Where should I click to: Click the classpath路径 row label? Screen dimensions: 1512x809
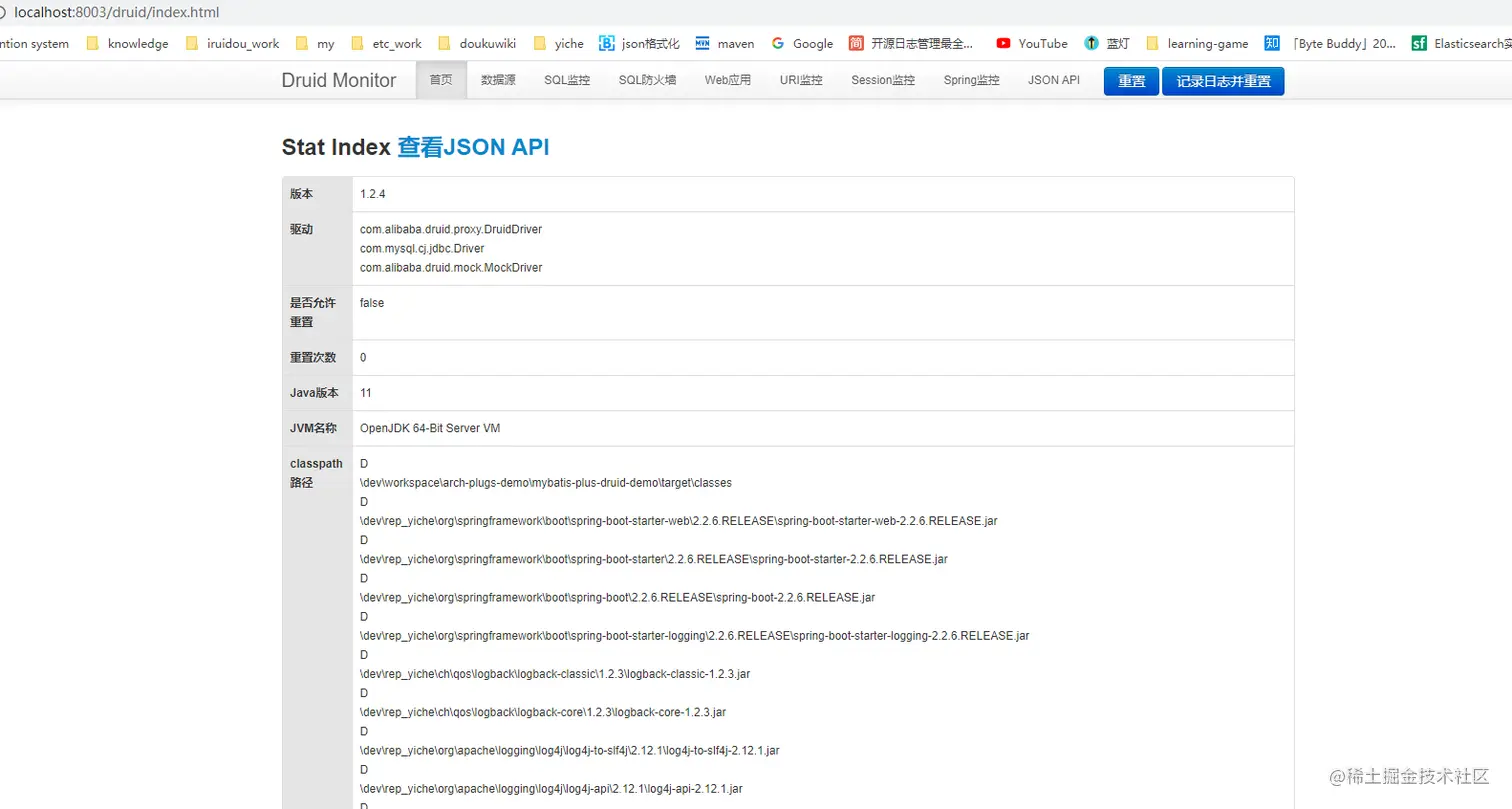316,473
